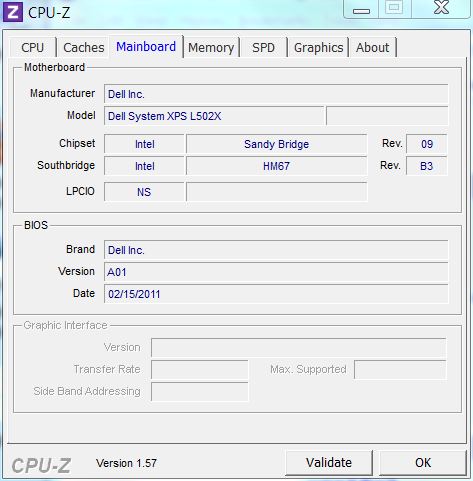The width and height of the screenshot is (473, 481).
Task: Click the LPCIO label
Action: (80, 191)
